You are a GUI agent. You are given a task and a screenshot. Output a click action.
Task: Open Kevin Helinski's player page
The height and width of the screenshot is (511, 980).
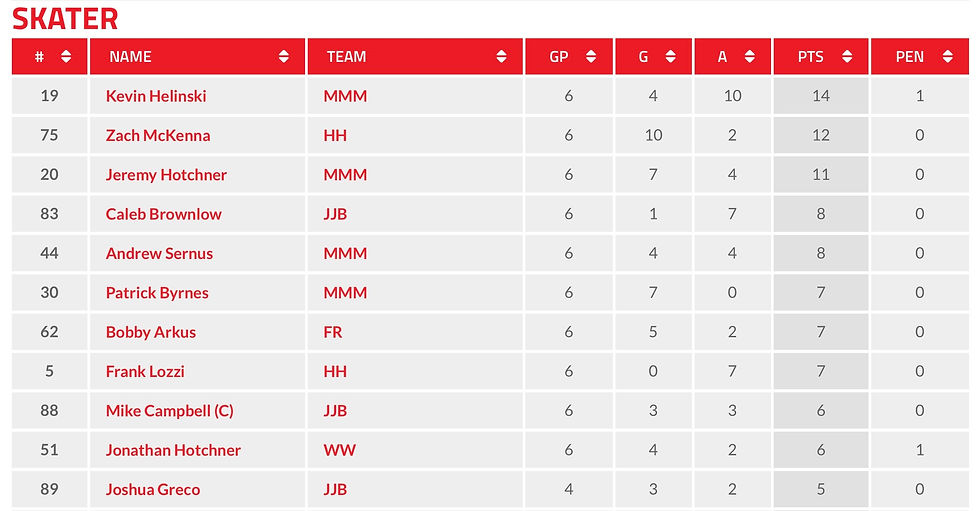click(156, 96)
